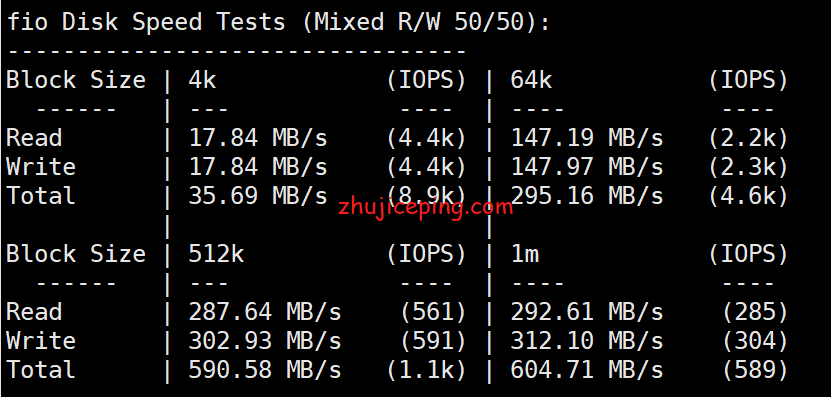
Task: Click the (589) IOPS value for 1m Total
Action: pyautogui.click(x=756, y=369)
